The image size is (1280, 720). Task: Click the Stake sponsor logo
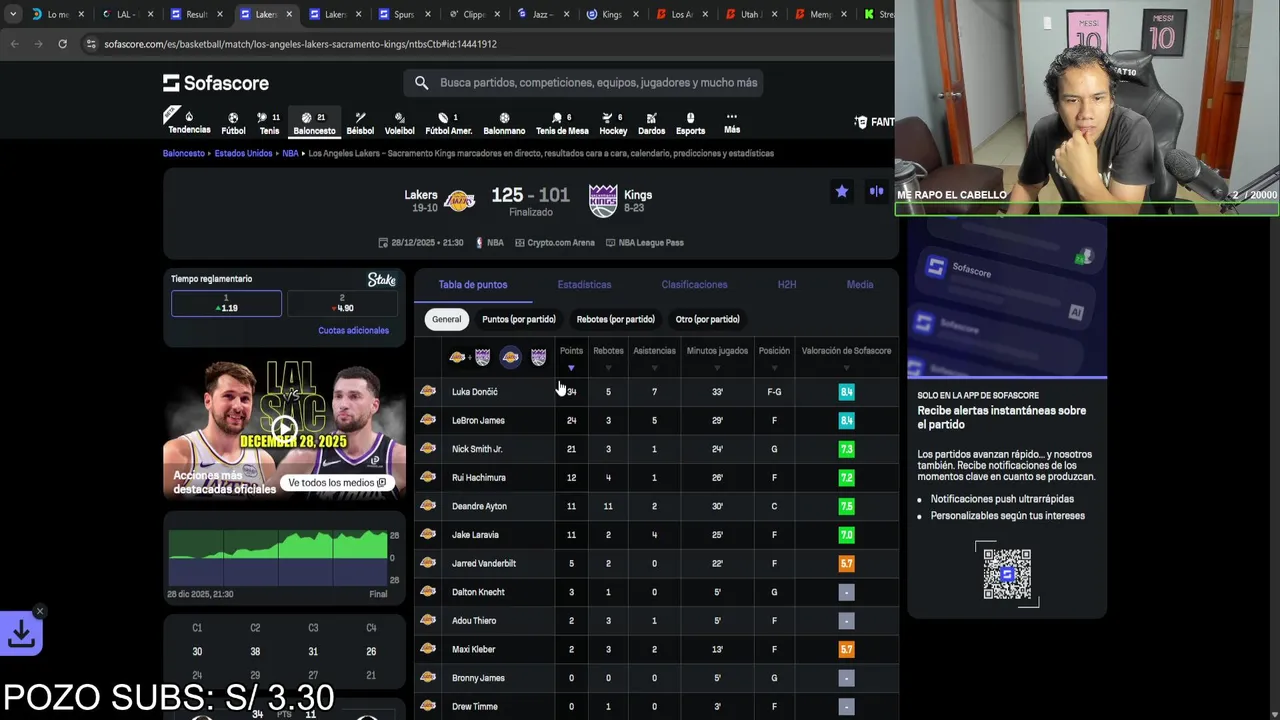click(381, 280)
